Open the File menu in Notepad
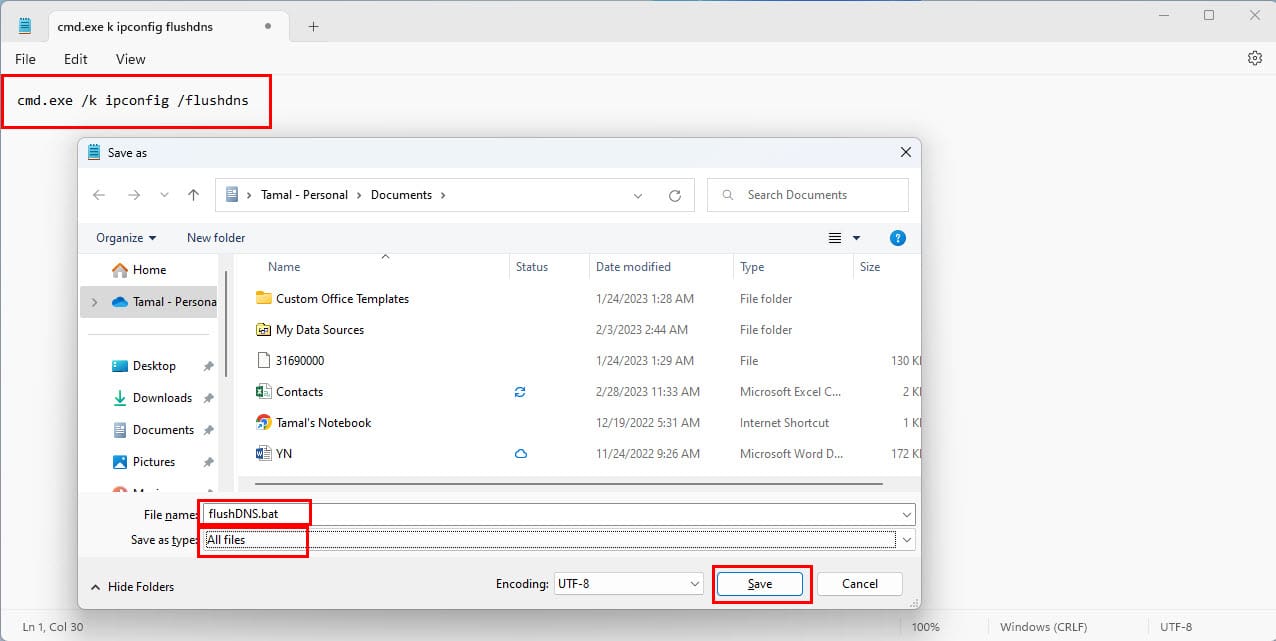The image size is (1276, 641). 25,59
